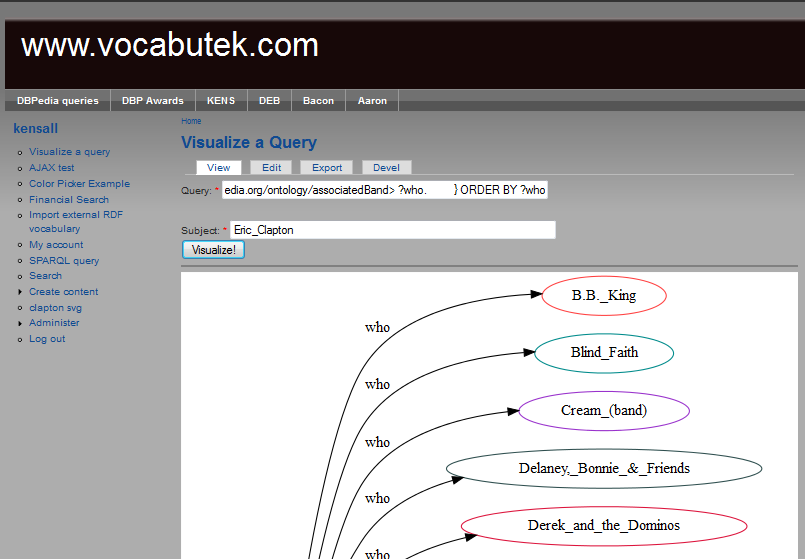The image size is (805, 559).
Task: Switch to the Export tab
Action: 327,167
